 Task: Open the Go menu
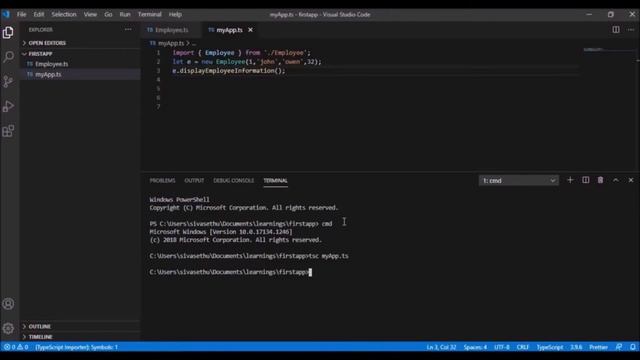[x=108, y=14]
